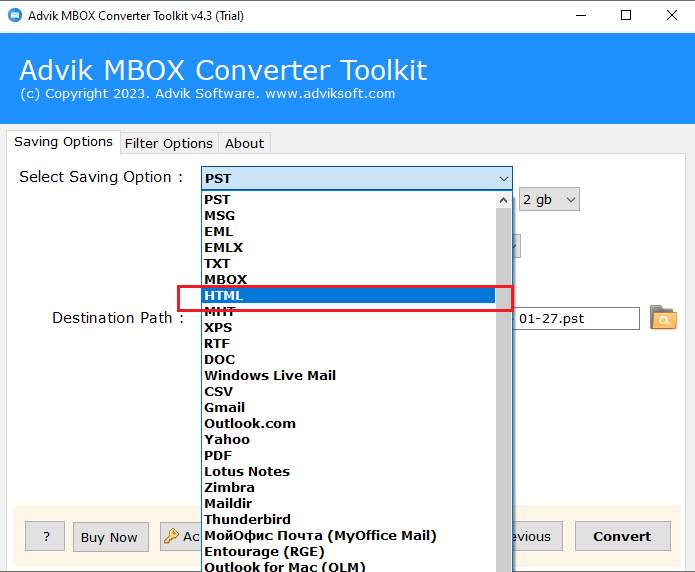
Task: Choose XPS from the format list
Action: click(349, 328)
